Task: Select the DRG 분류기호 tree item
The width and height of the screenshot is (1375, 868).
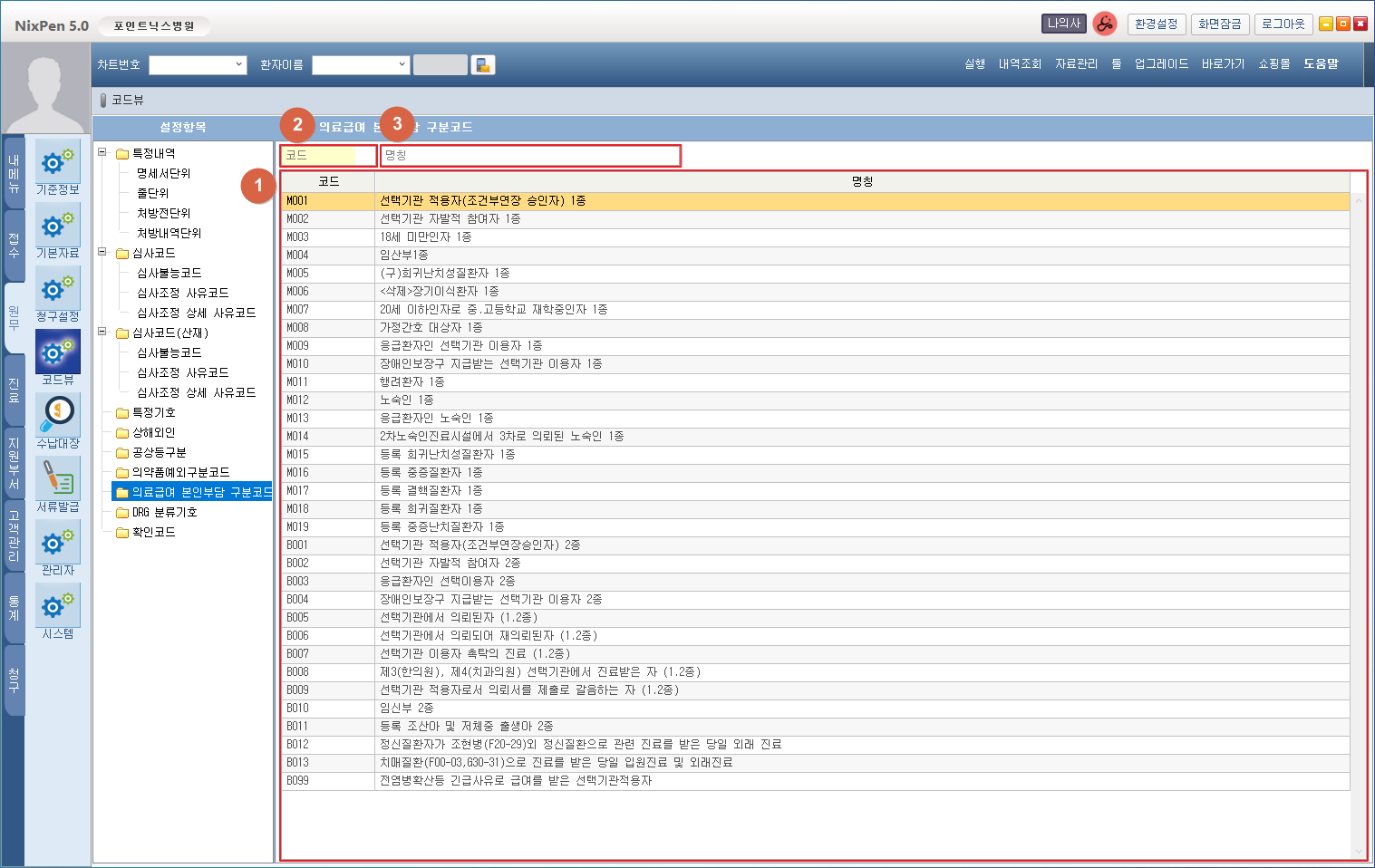Action: tap(164, 513)
